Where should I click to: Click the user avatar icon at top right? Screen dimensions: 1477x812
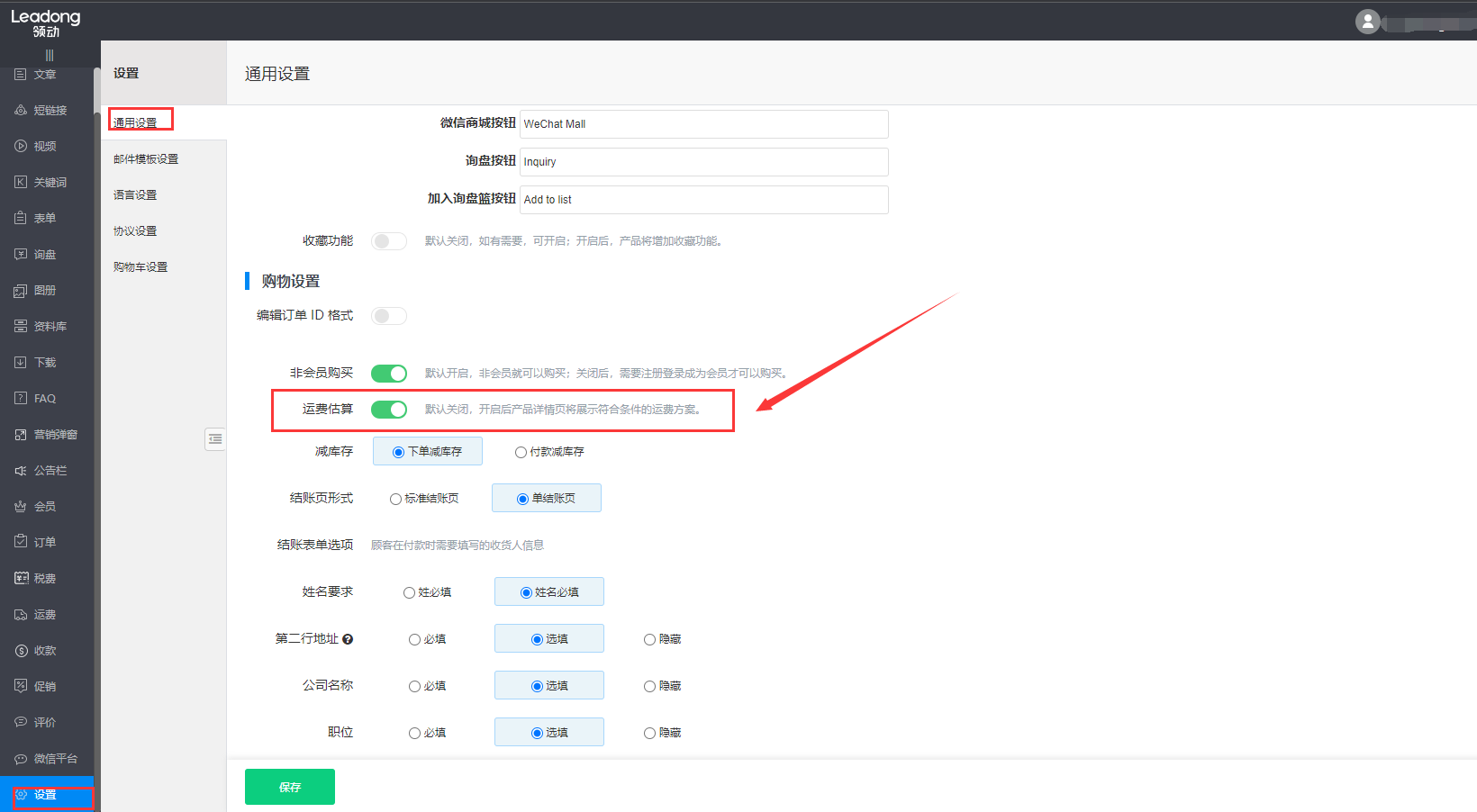coord(1367,22)
